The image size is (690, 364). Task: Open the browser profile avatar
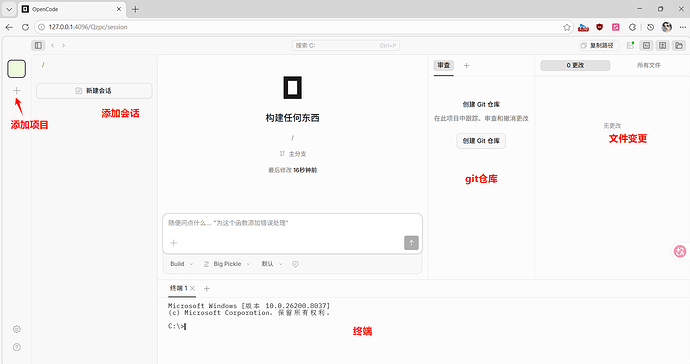click(667, 27)
